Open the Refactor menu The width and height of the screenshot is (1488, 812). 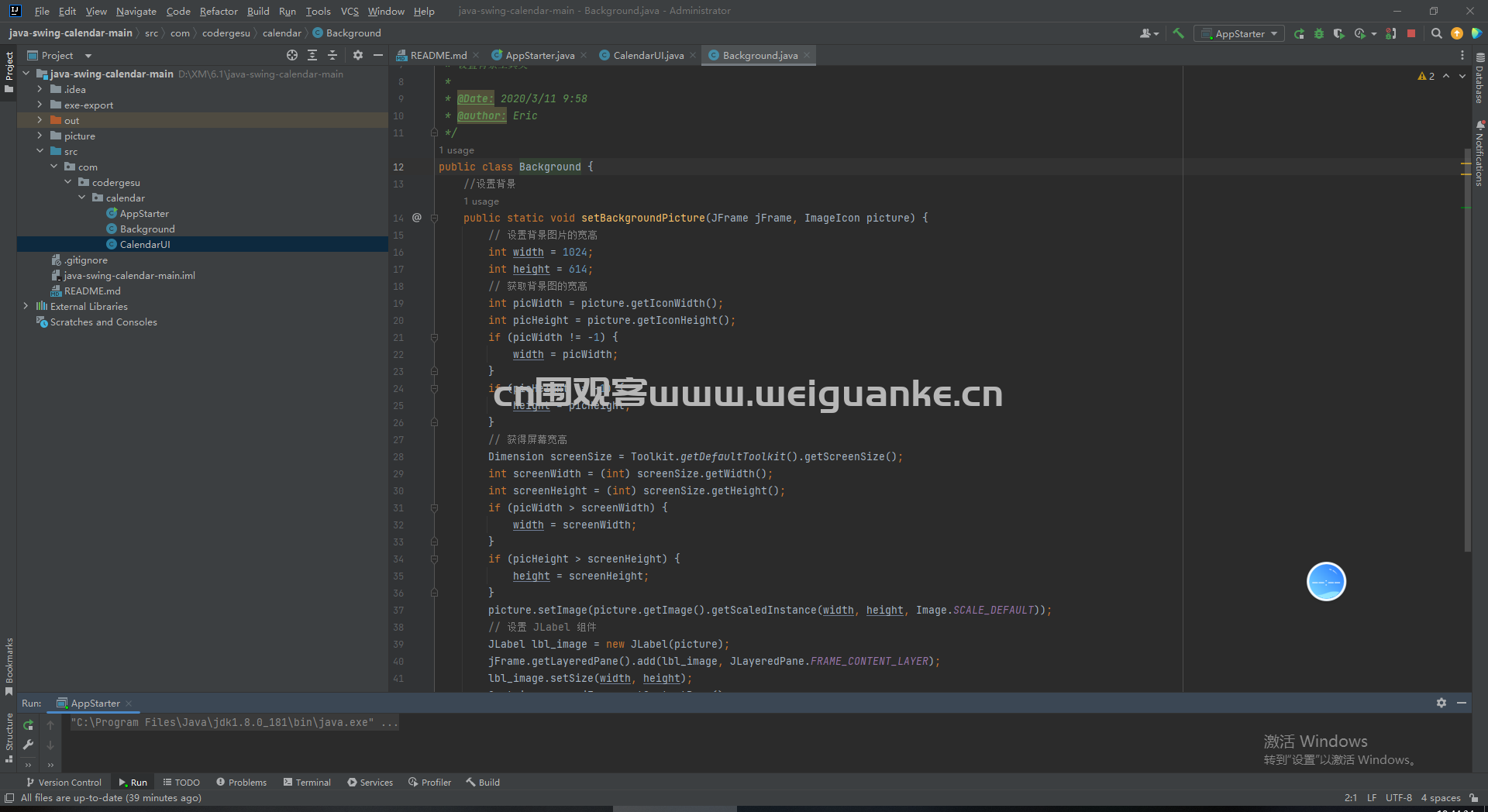point(219,11)
